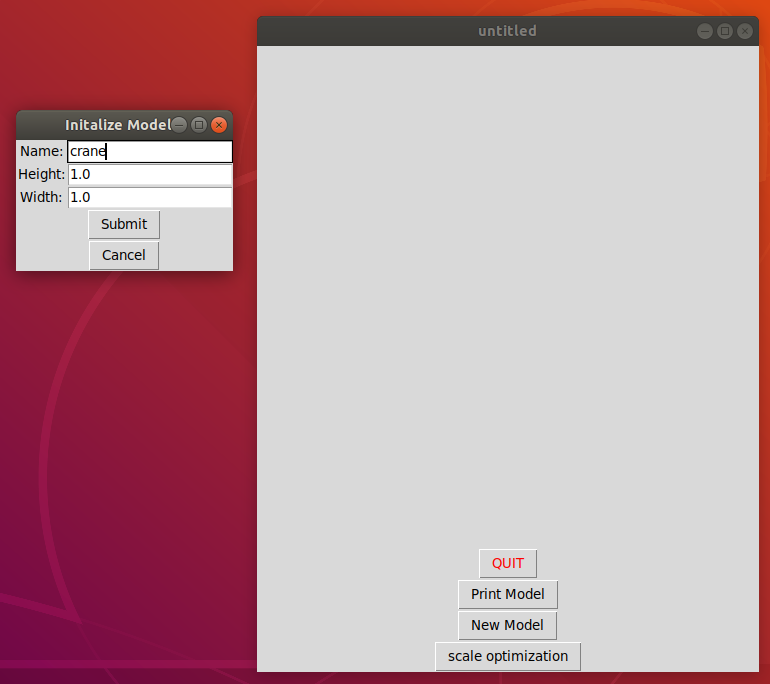Click the red QUIT button
Screen dimensions: 770x684
508,563
